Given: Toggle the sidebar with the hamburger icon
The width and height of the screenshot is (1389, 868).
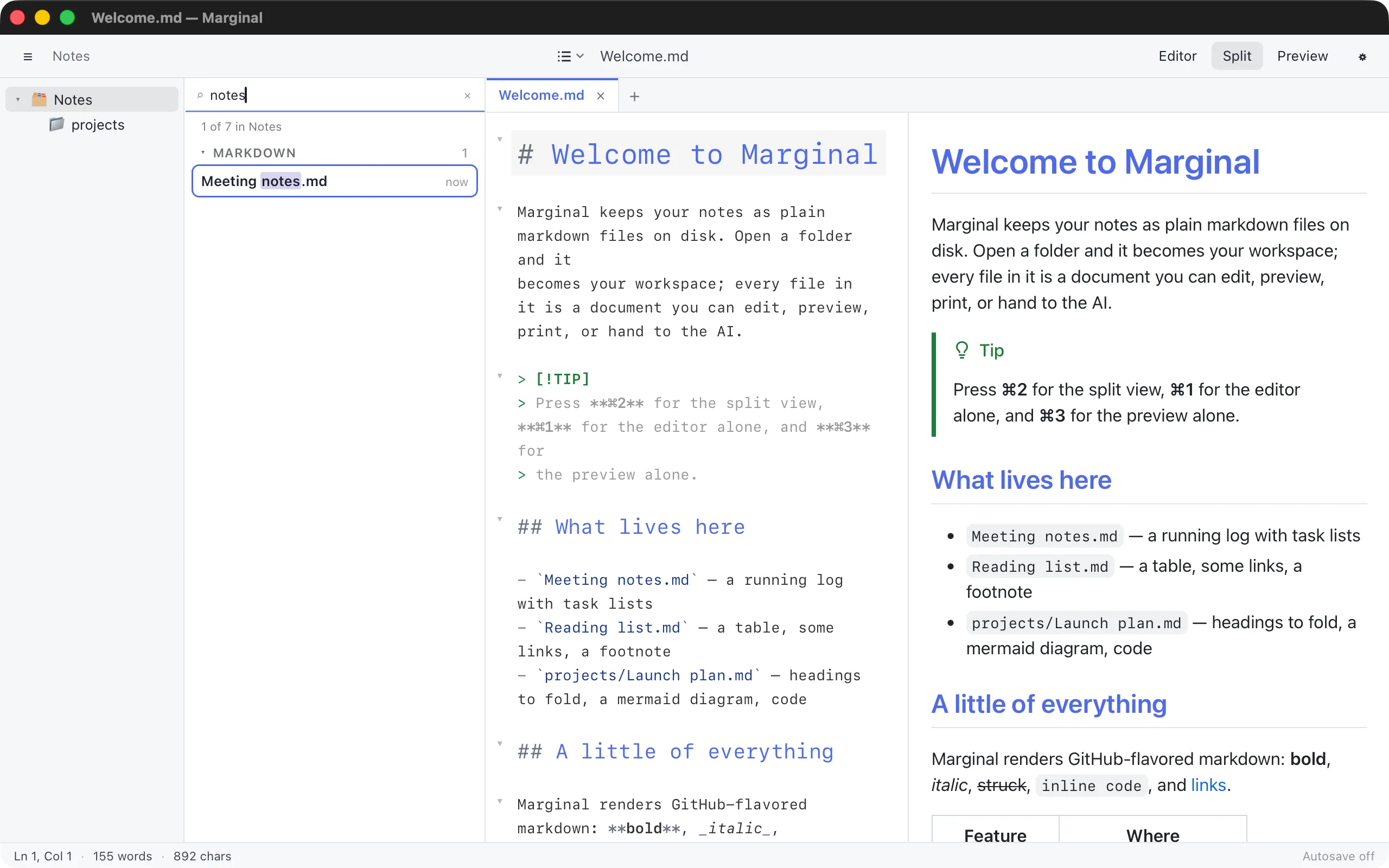Looking at the screenshot, I should [28, 56].
